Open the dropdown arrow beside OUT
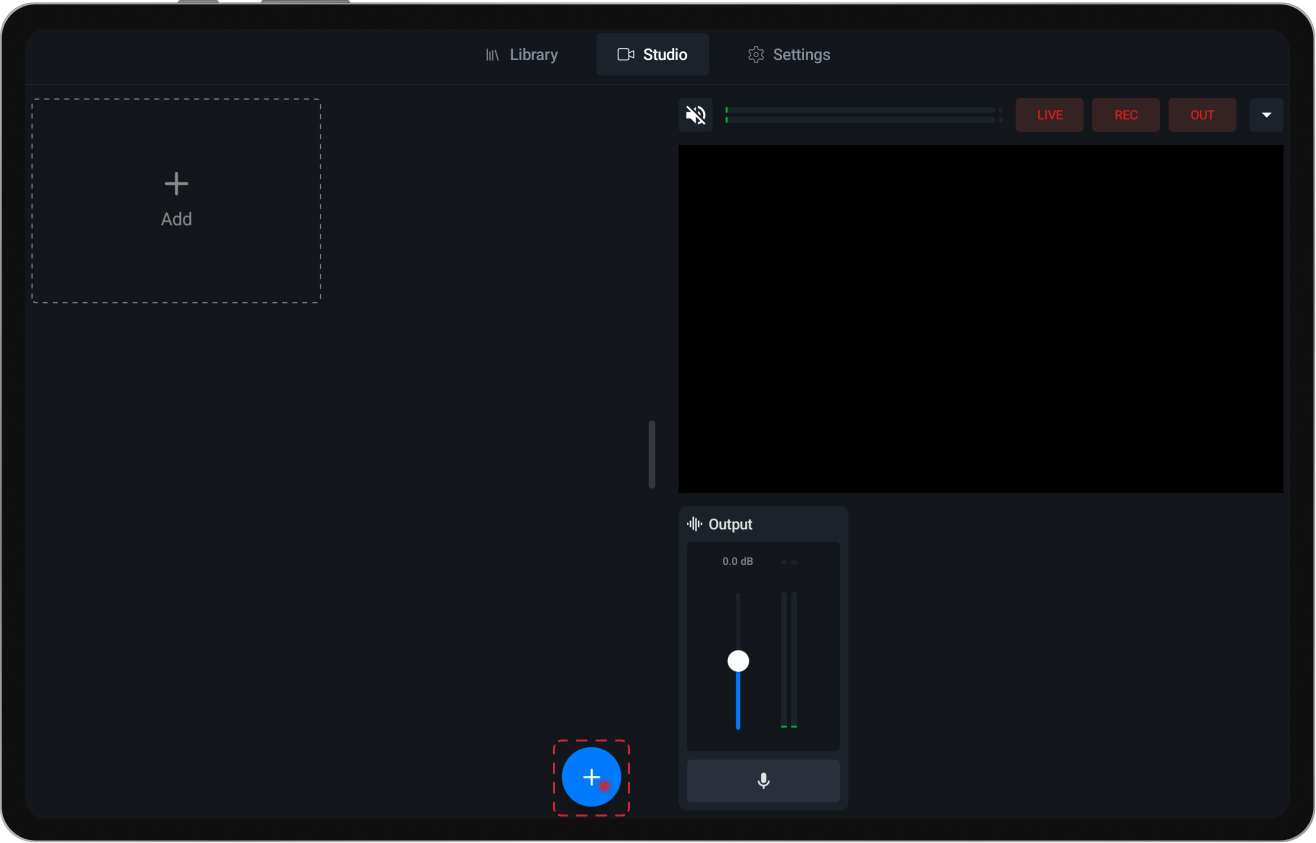The height and width of the screenshot is (843, 1316). [x=1266, y=114]
